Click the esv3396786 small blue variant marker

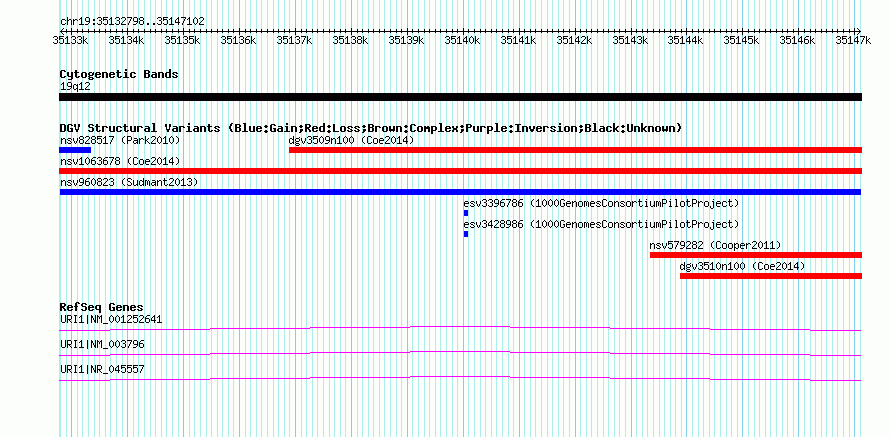point(466,213)
